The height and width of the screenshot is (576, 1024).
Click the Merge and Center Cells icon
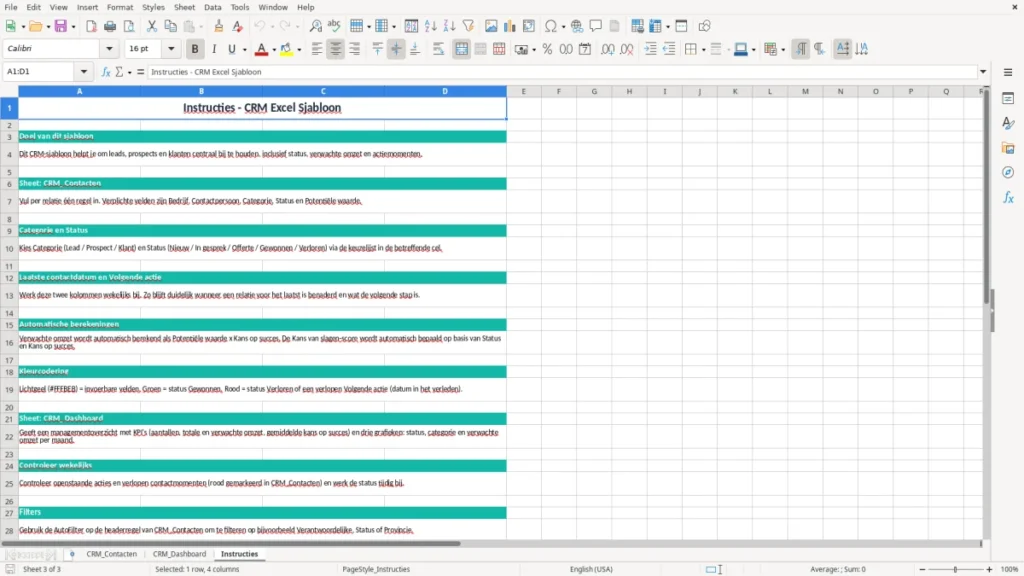click(462, 49)
